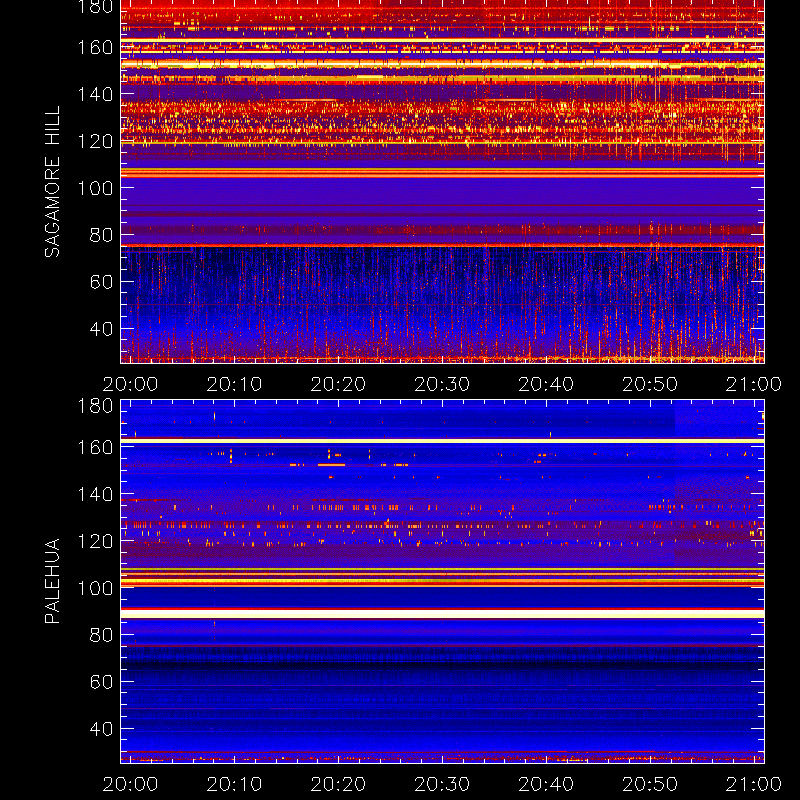Select the 40 tick label on Palehua axis
The height and width of the screenshot is (800, 800).
click(101, 729)
